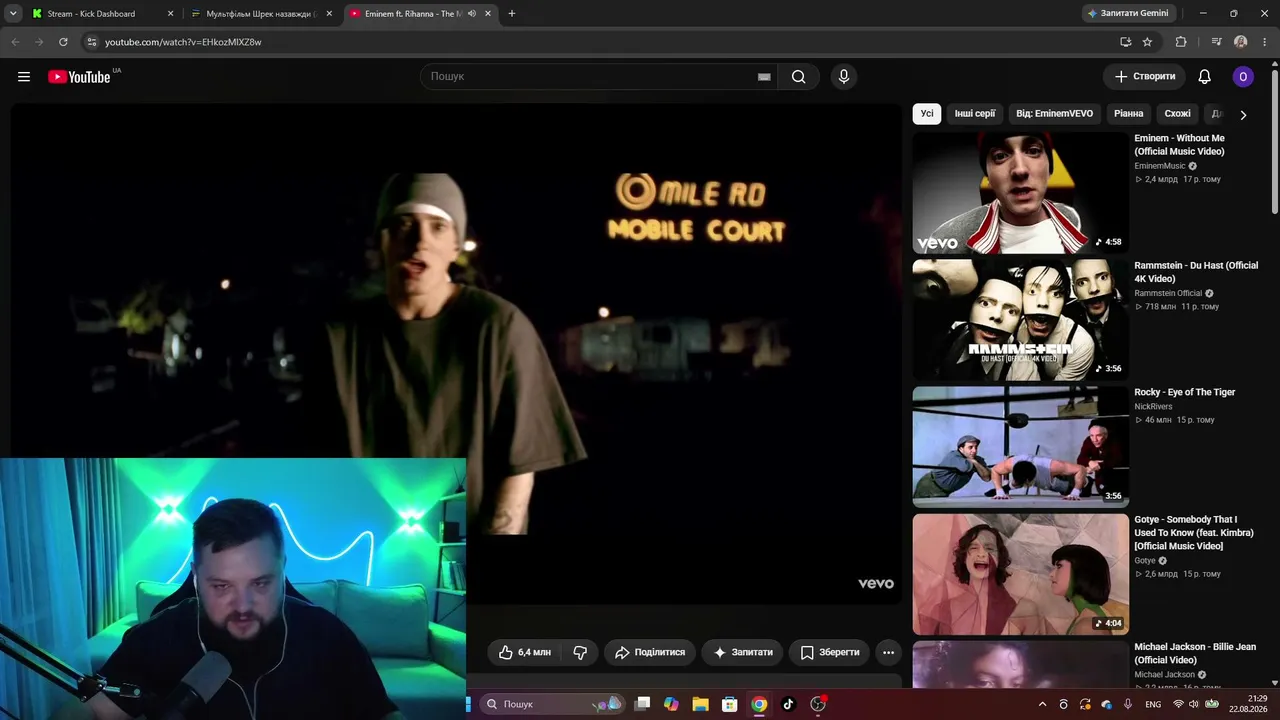The image size is (1280, 720).
Task: Click the install/cast icon in address bar
Action: point(1125,42)
